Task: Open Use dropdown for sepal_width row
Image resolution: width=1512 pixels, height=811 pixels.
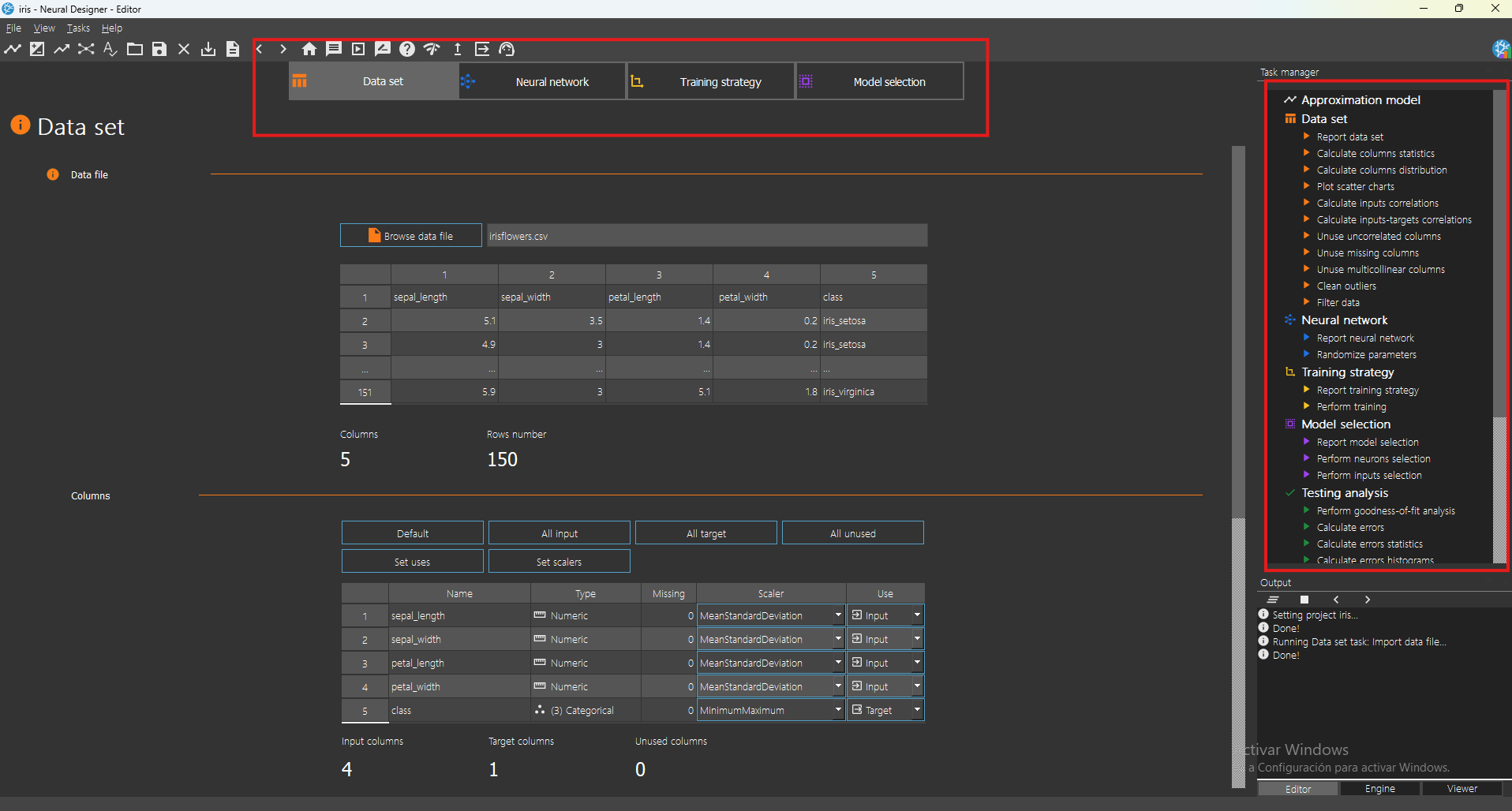Action: (x=917, y=639)
